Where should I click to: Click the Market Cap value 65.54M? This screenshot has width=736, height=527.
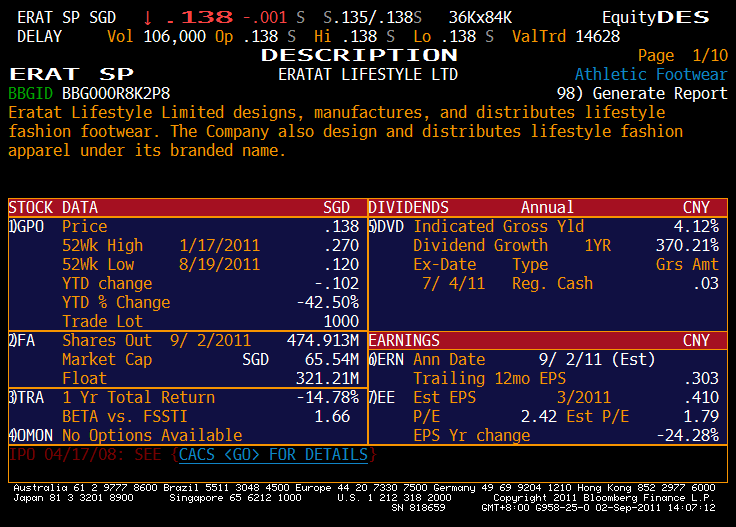332,359
